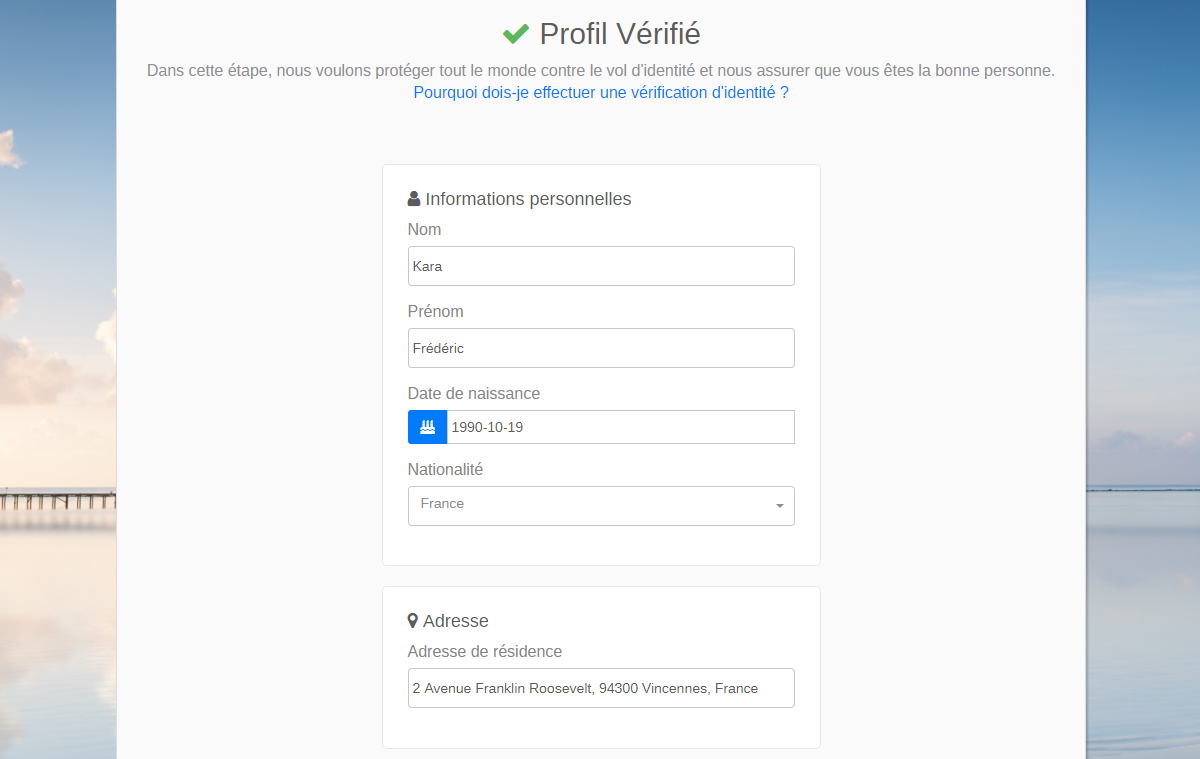Click the date of birth field 1990-10-19
The image size is (1200, 759).
pyautogui.click(x=620, y=427)
